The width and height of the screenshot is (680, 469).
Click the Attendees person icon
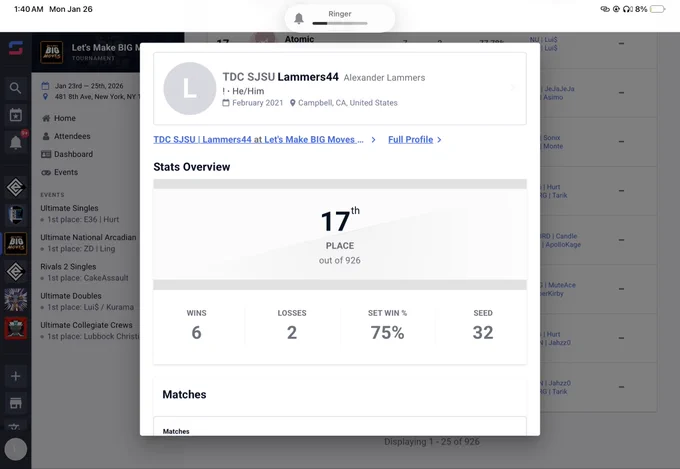(46, 136)
